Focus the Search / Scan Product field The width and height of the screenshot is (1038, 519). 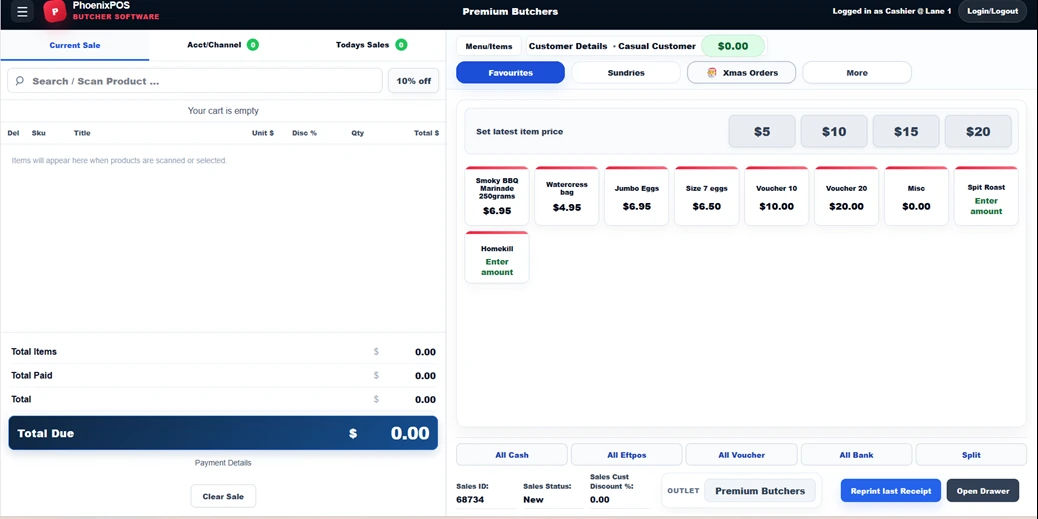pyautogui.click(x=195, y=81)
